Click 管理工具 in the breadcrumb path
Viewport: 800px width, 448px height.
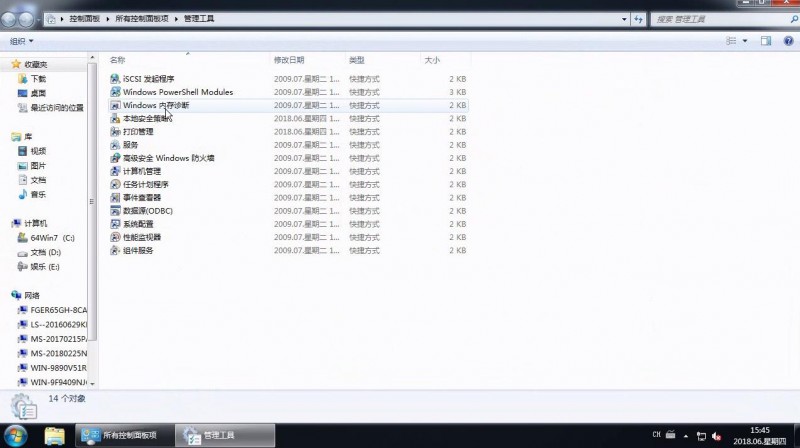coord(199,19)
